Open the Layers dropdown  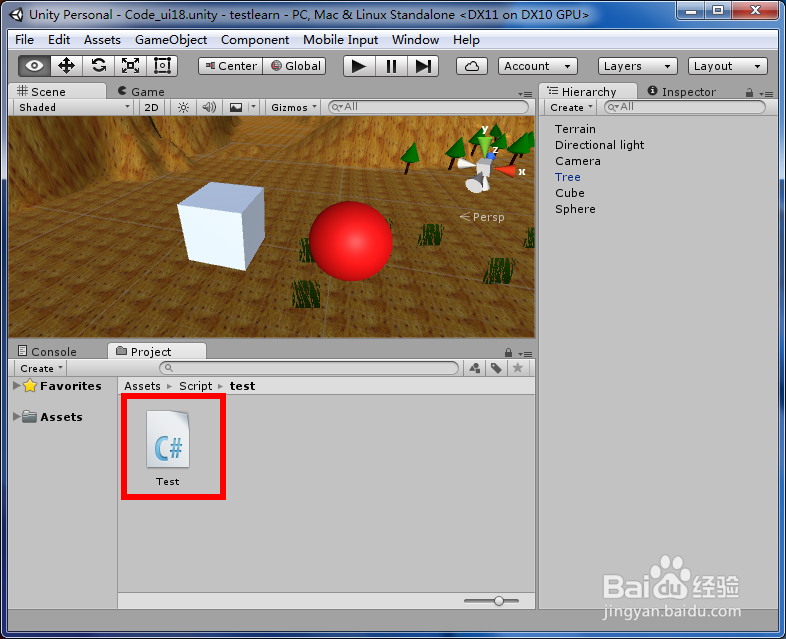638,66
